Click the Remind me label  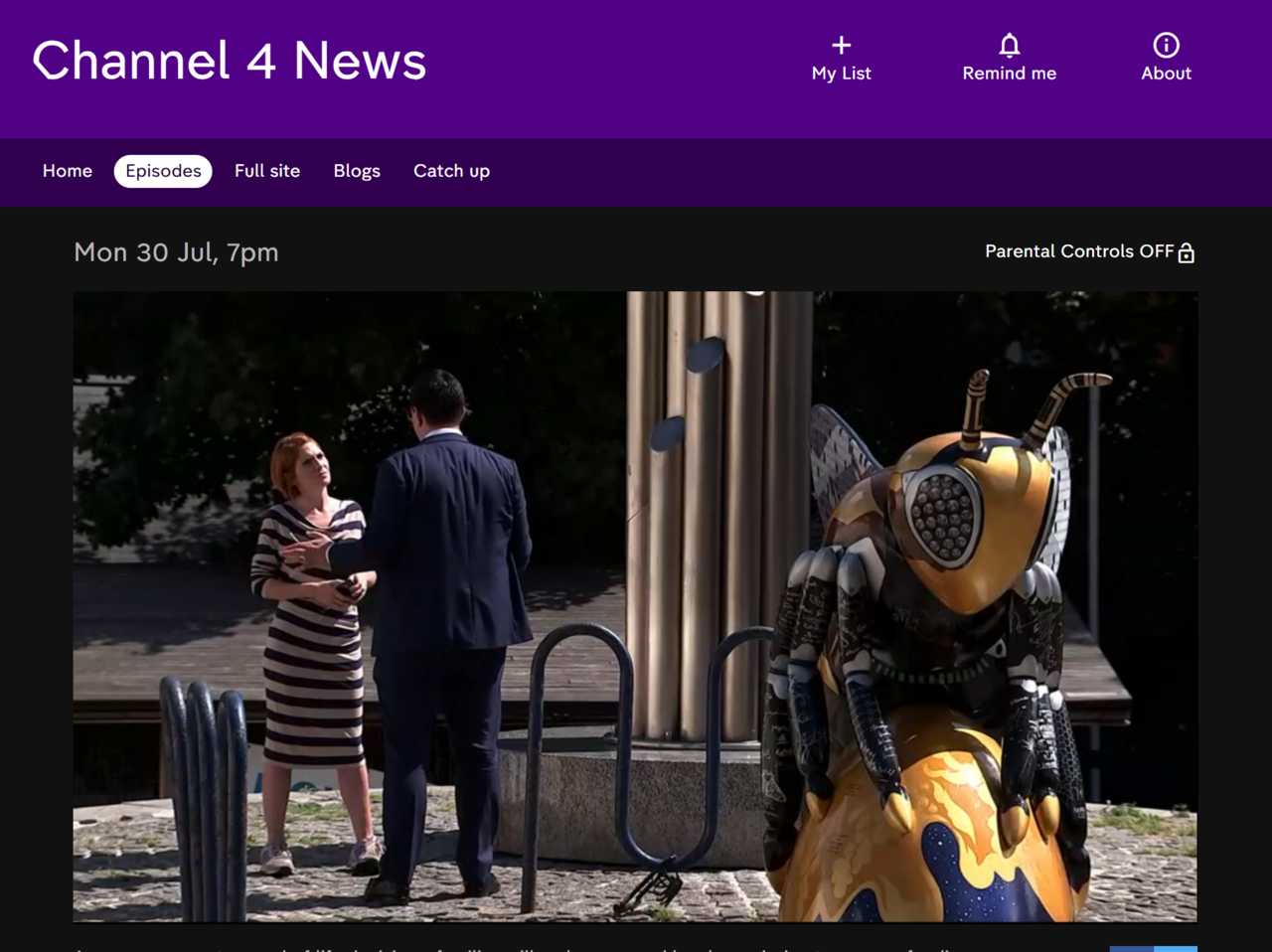coord(1009,74)
